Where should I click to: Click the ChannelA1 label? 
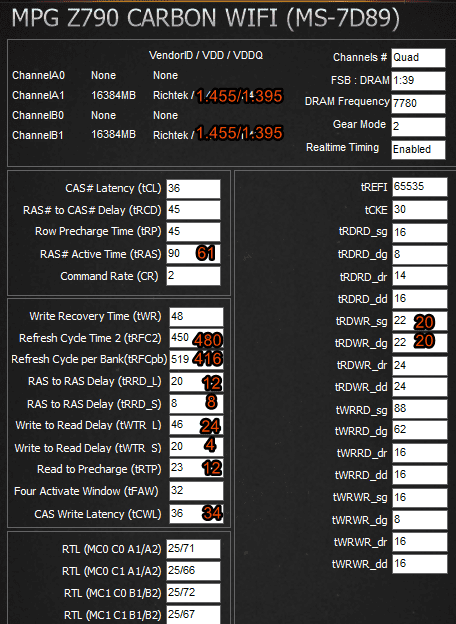(x=38, y=96)
